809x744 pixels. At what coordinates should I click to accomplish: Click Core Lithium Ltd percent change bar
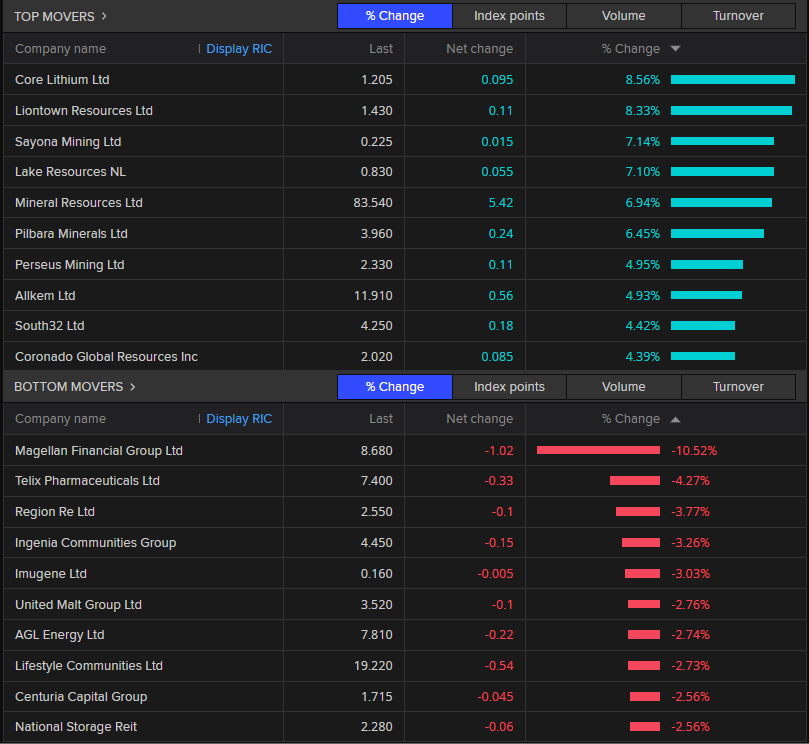(733, 79)
